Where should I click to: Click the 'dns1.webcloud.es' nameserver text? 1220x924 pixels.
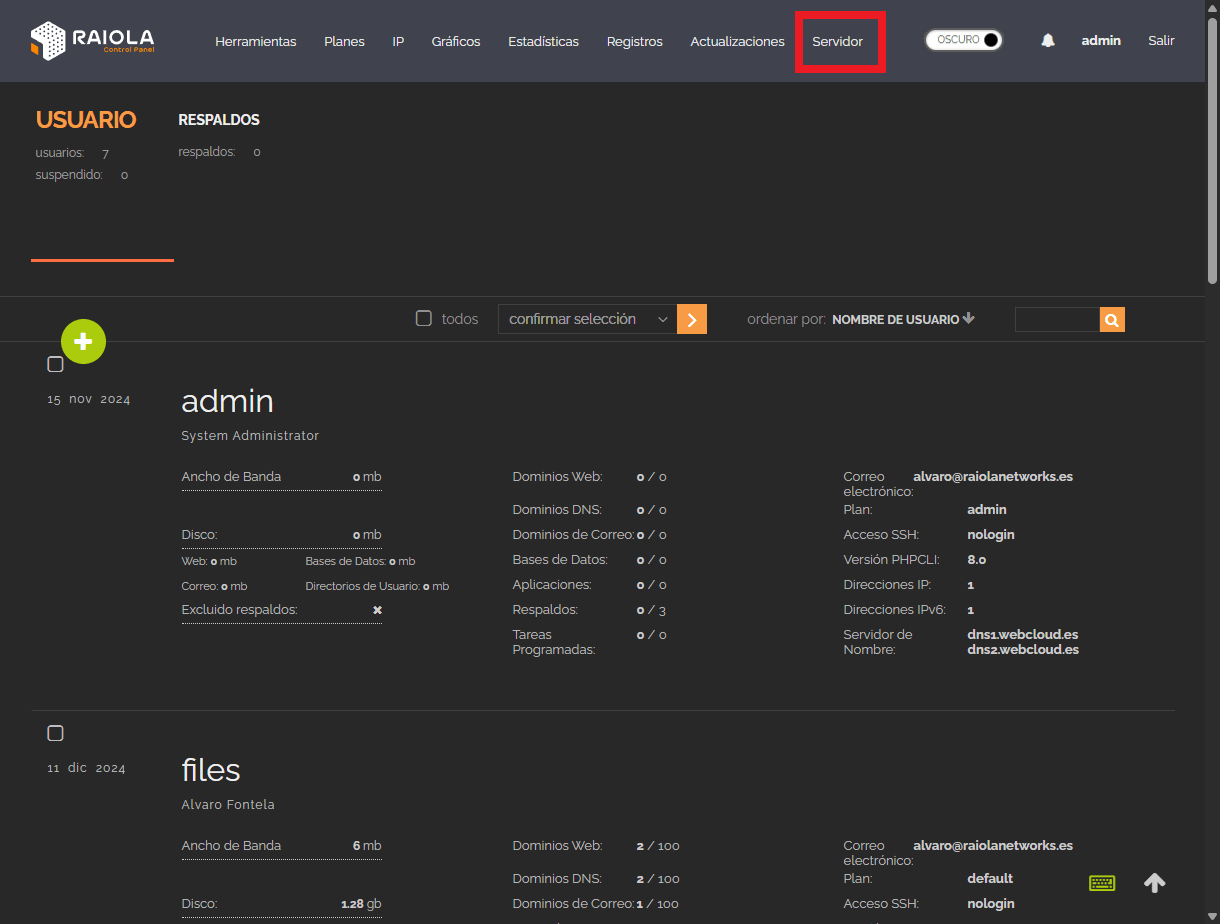point(1023,635)
